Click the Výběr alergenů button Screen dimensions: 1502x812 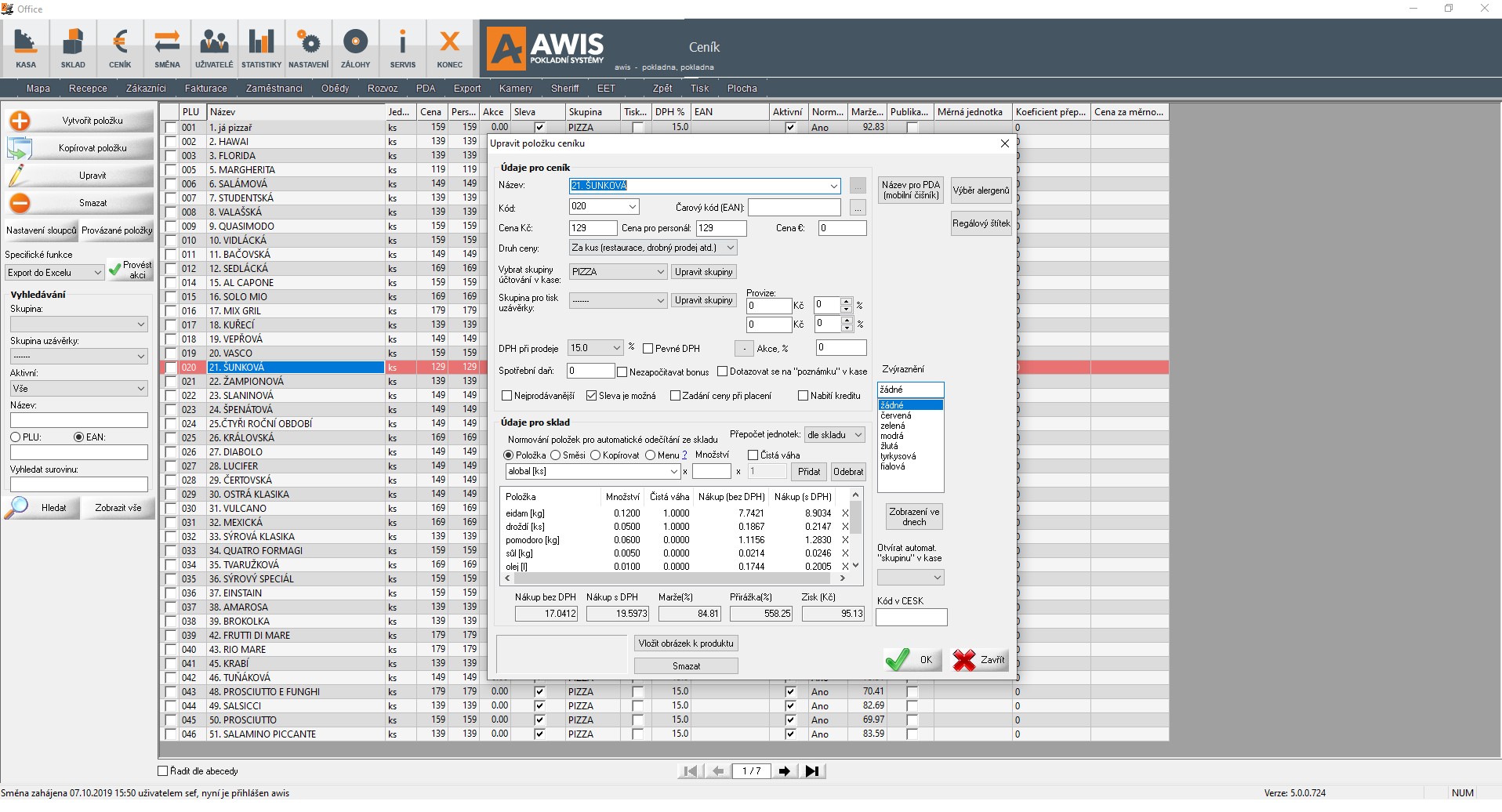(981, 190)
